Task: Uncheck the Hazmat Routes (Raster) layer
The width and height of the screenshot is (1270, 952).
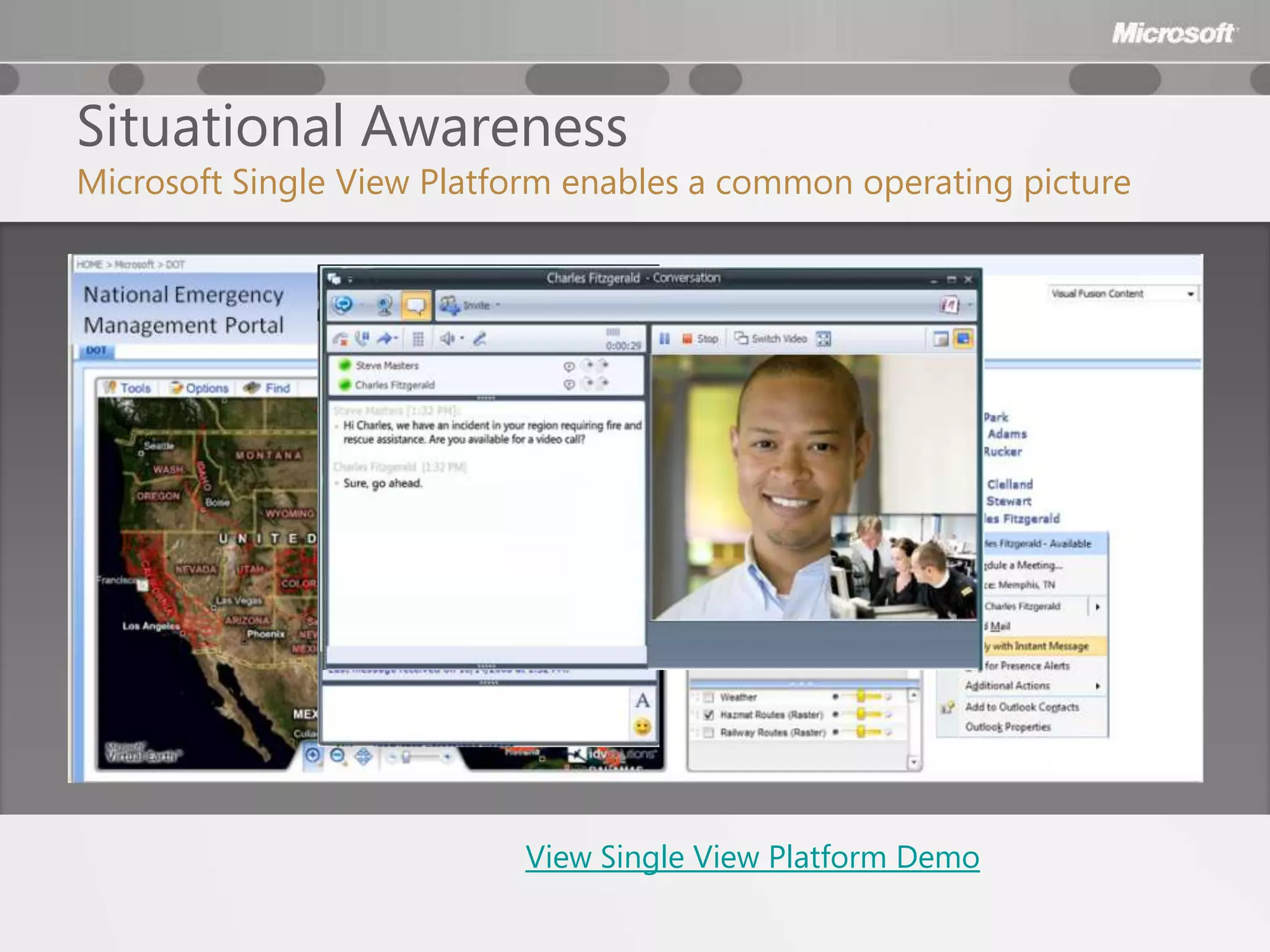Action: (x=708, y=715)
